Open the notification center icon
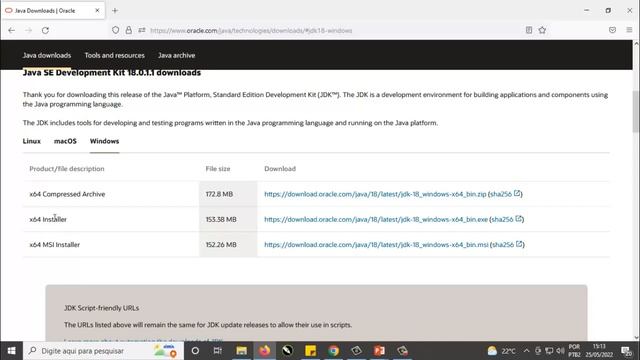 (626, 351)
